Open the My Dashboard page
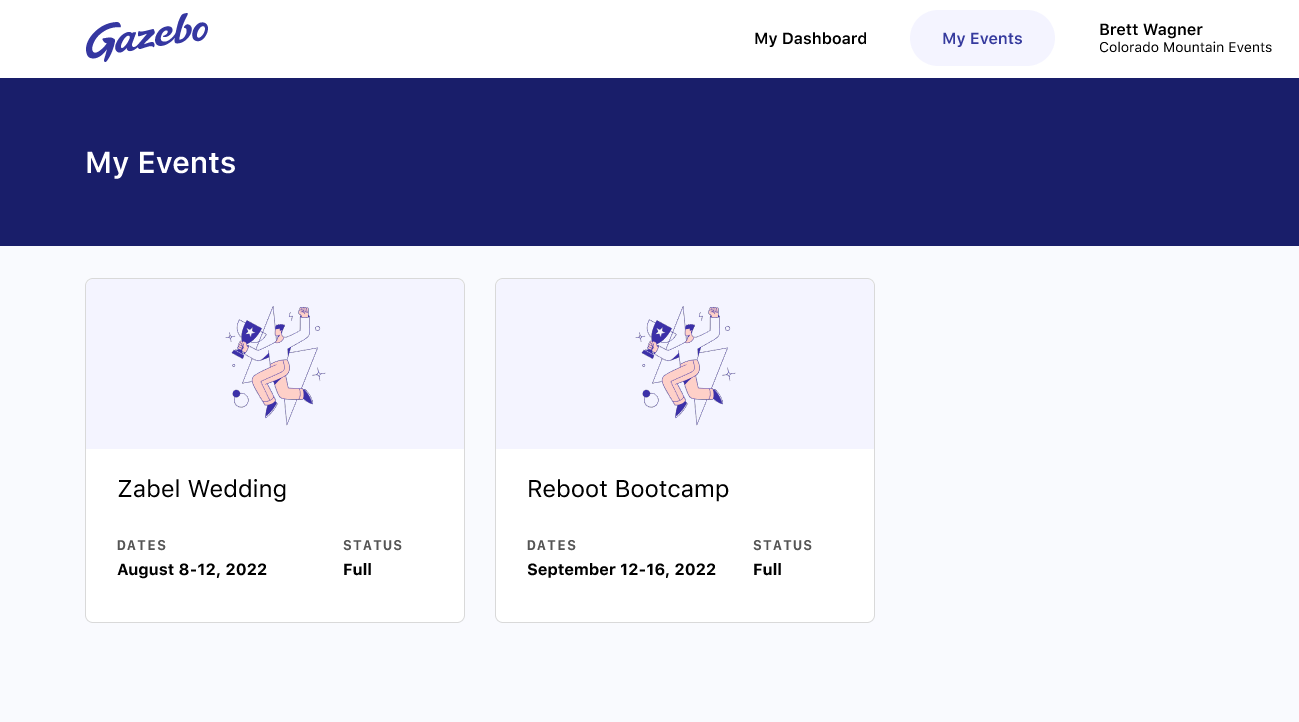Image resolution: width=1299 pixels, height=722 pixels. (x=810, y=39)
